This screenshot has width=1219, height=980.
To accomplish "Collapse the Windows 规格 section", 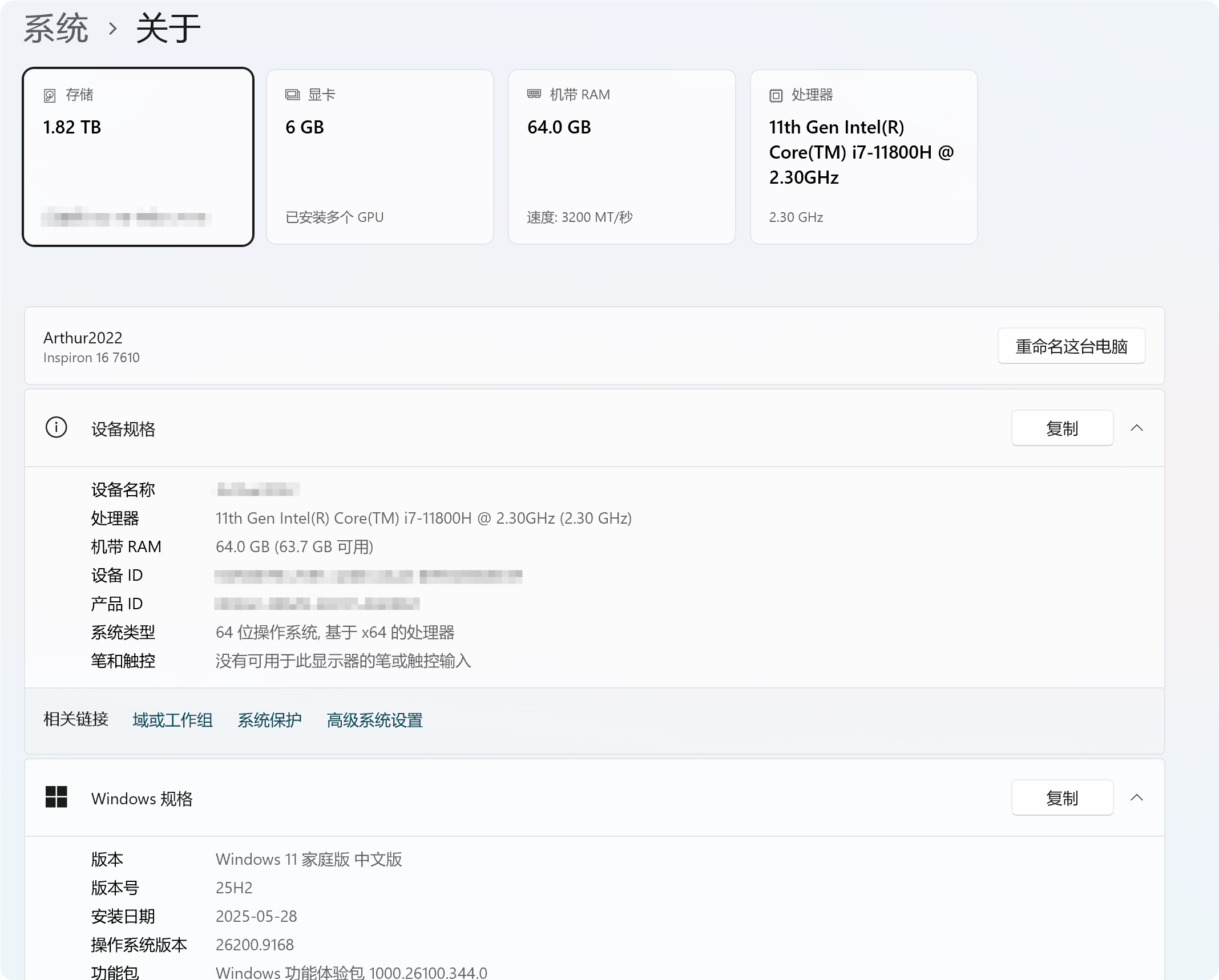I will pyautogui.click(x=1137, y=797).
